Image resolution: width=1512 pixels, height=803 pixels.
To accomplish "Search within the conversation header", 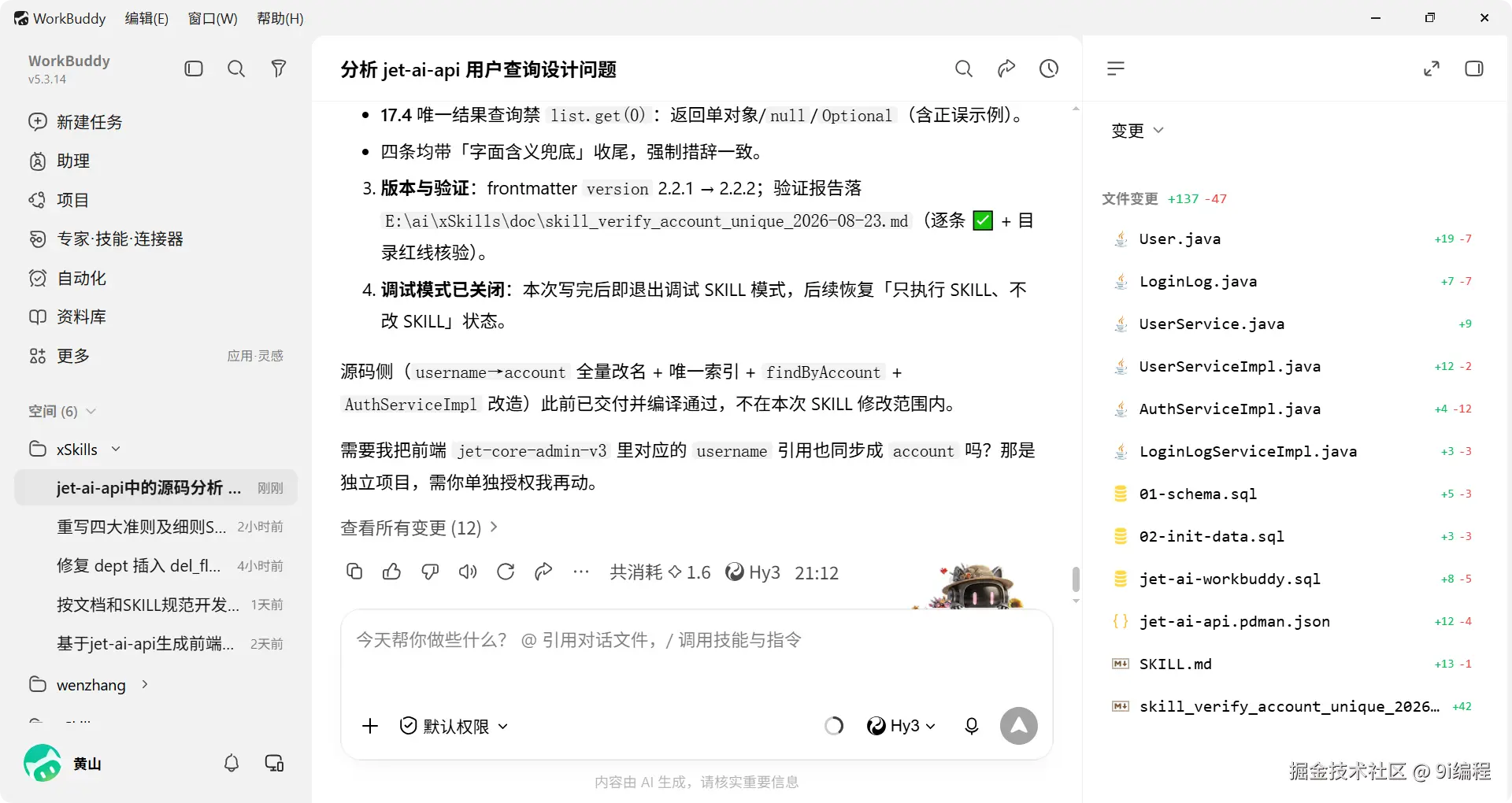I will pos(964,68).
